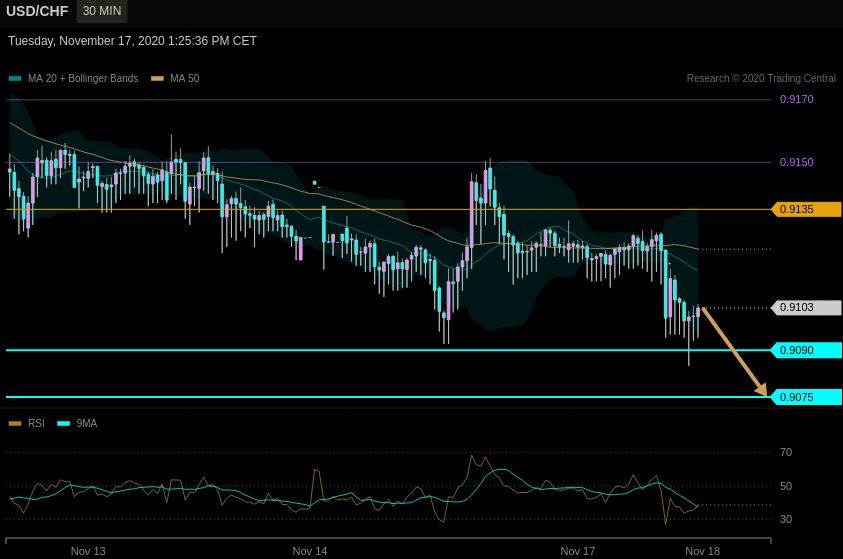Viewport: 843px width, 559px height.
Task: Click the MA 20 + Bollinger Bands legend swatch
Action: (x=15, y=78)
